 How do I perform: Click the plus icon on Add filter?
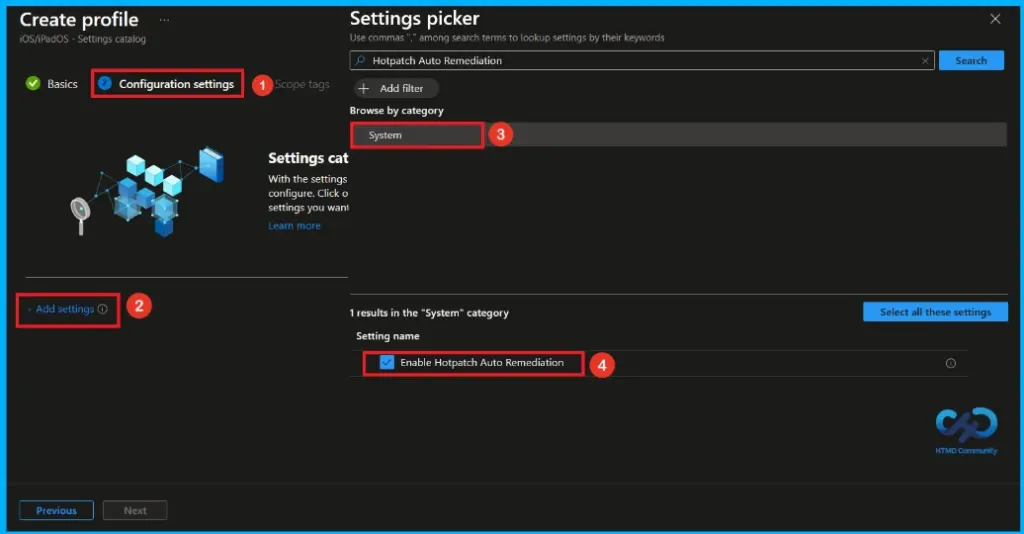(364, 88)
